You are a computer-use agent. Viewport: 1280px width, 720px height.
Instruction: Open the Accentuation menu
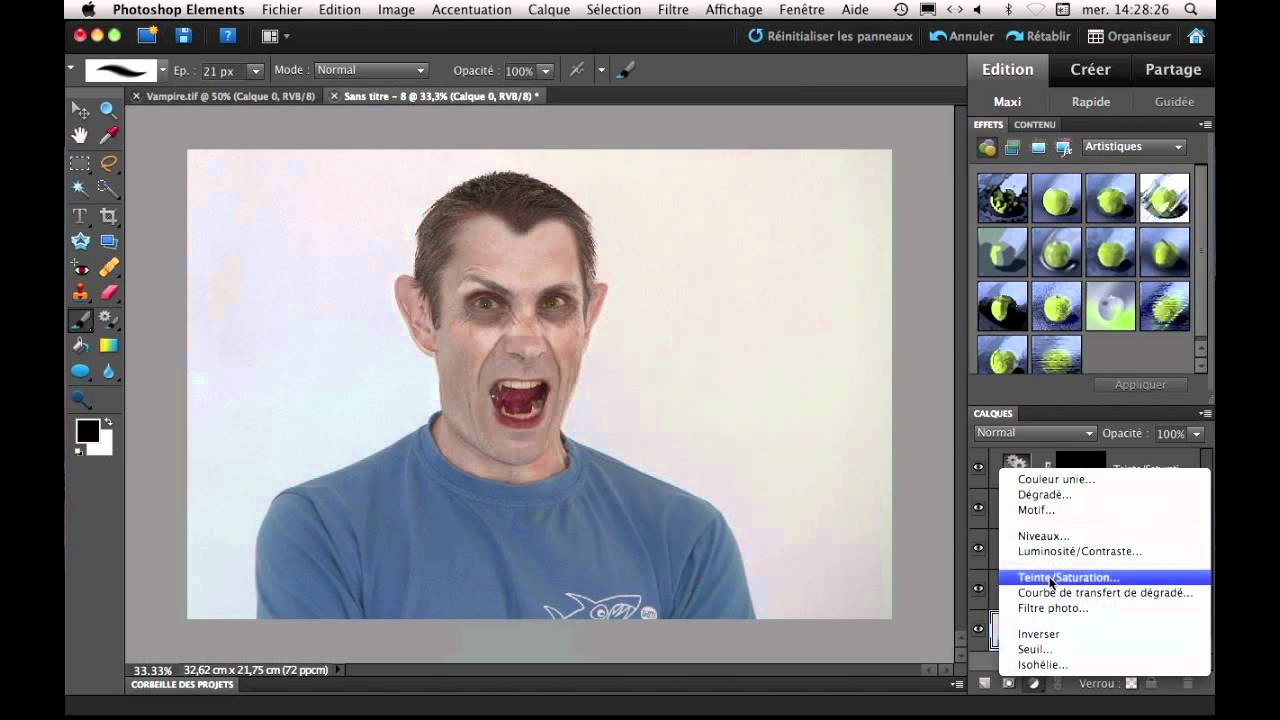[x=471, y=10]
